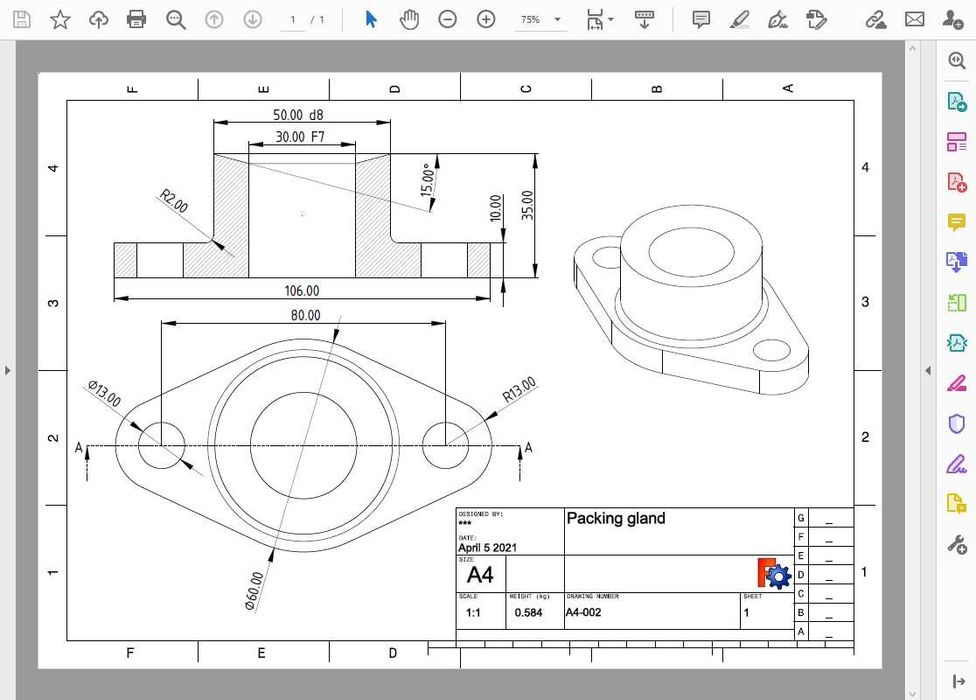Viewport: 976px width, 700px height.
Task: Open the Find text magnifier
Action: tap(176, 19)
